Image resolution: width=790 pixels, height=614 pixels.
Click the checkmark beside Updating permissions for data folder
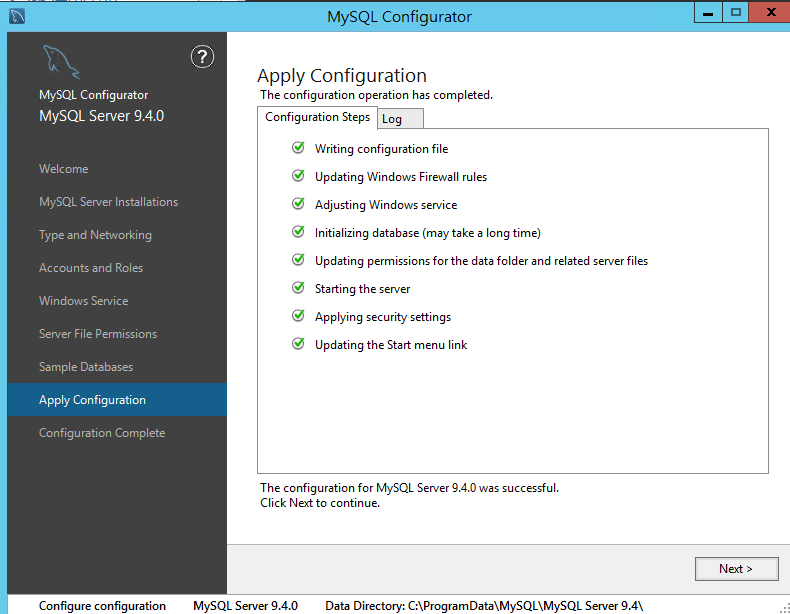click(x=298, y=259)
